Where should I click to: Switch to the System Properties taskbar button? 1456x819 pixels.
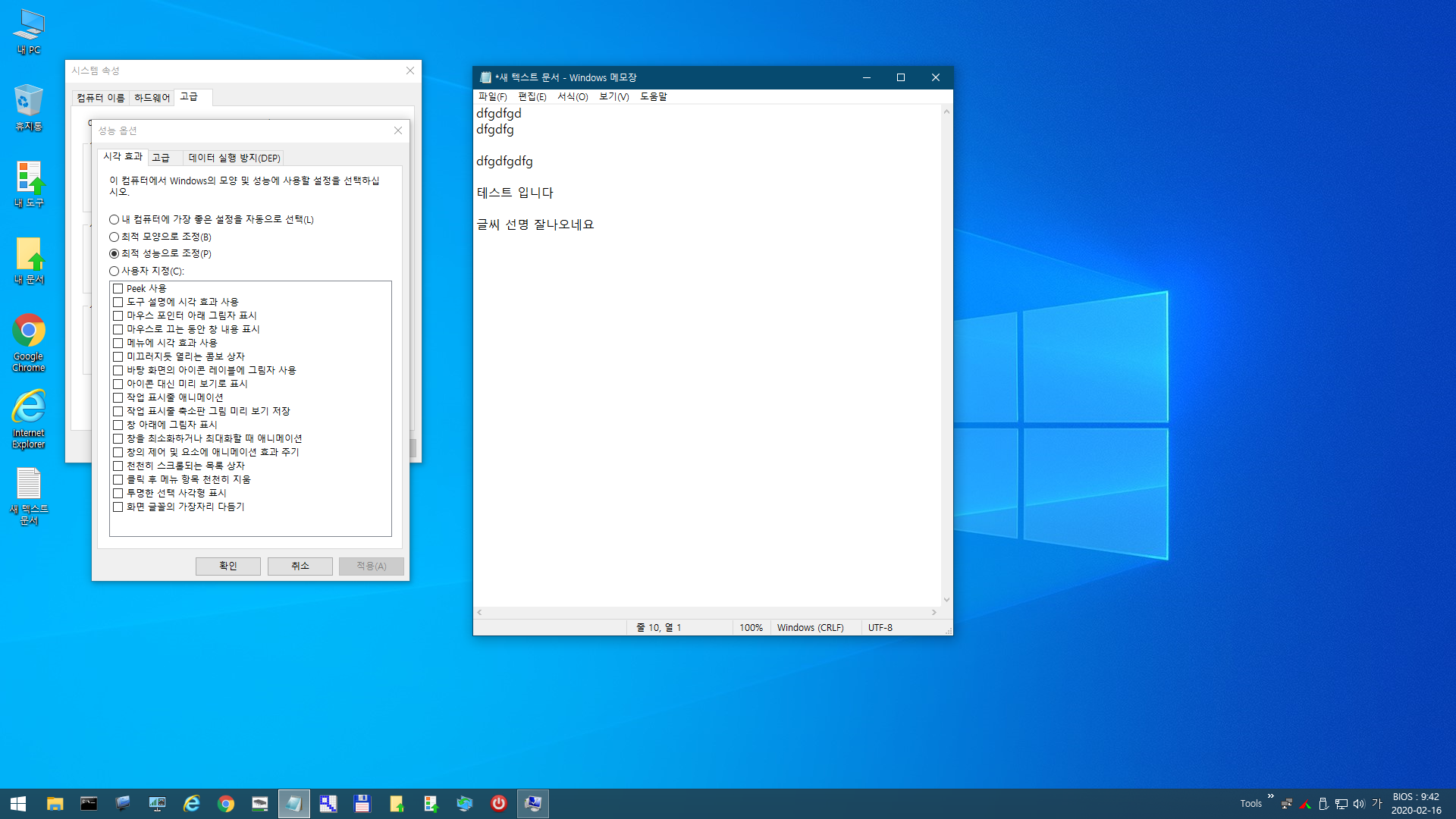click(x=533, y=803)
